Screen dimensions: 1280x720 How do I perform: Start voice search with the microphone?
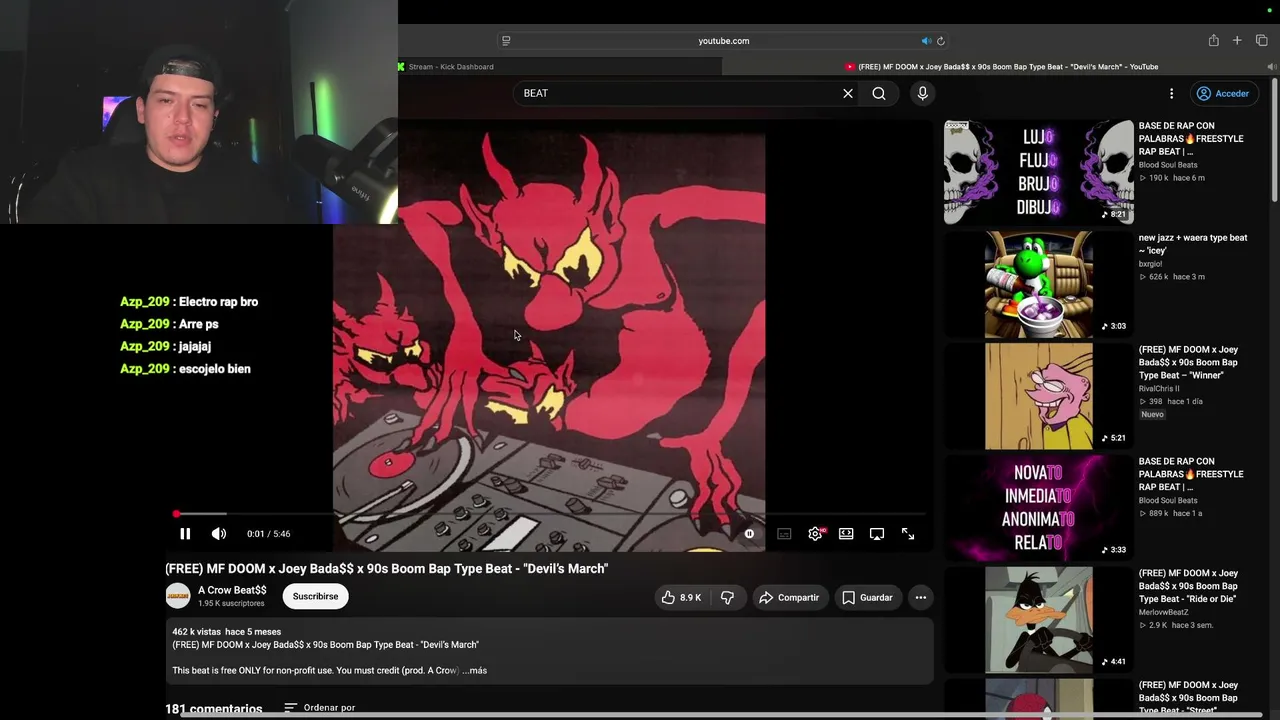[922, 93]
